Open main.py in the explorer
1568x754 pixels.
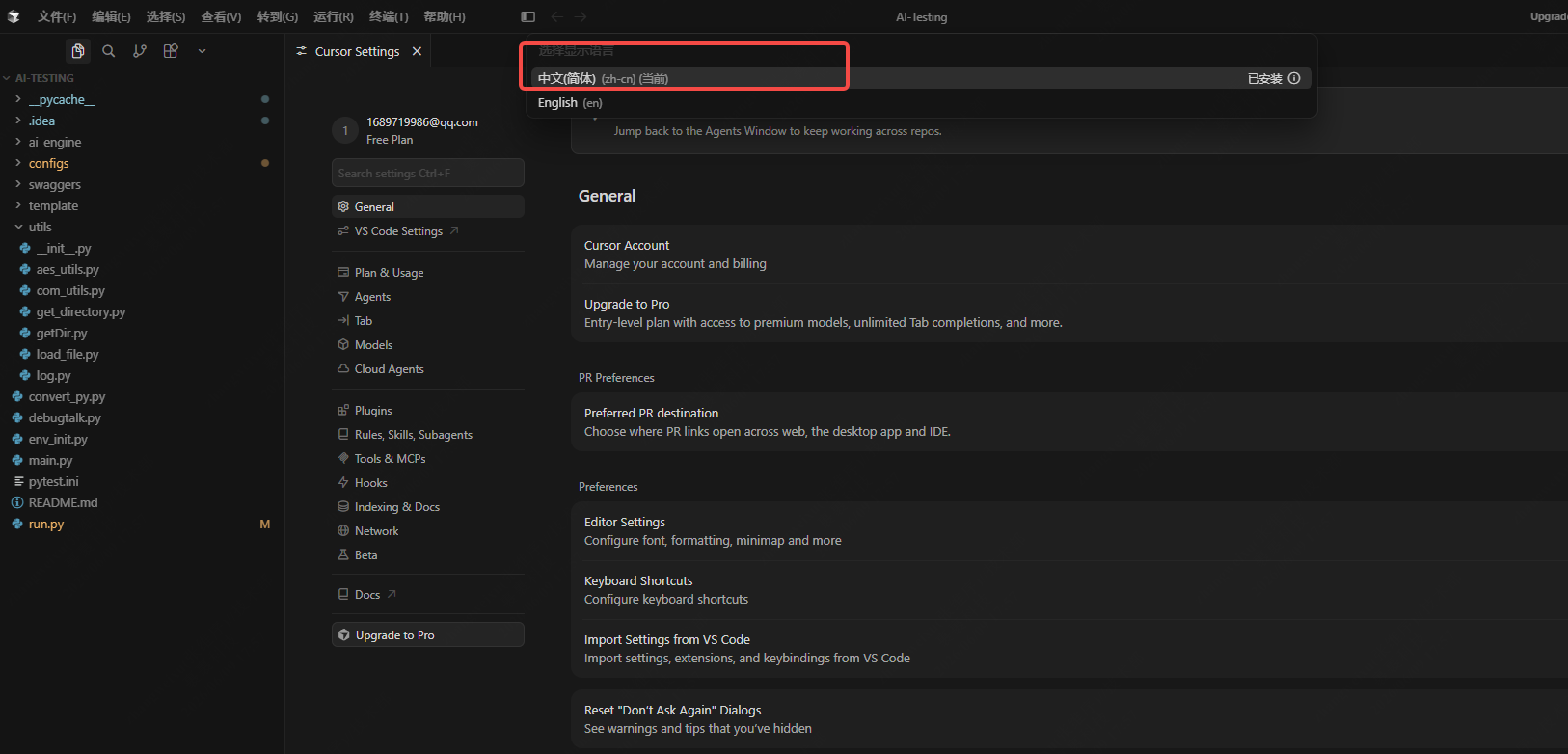click(x=142, y=460)
